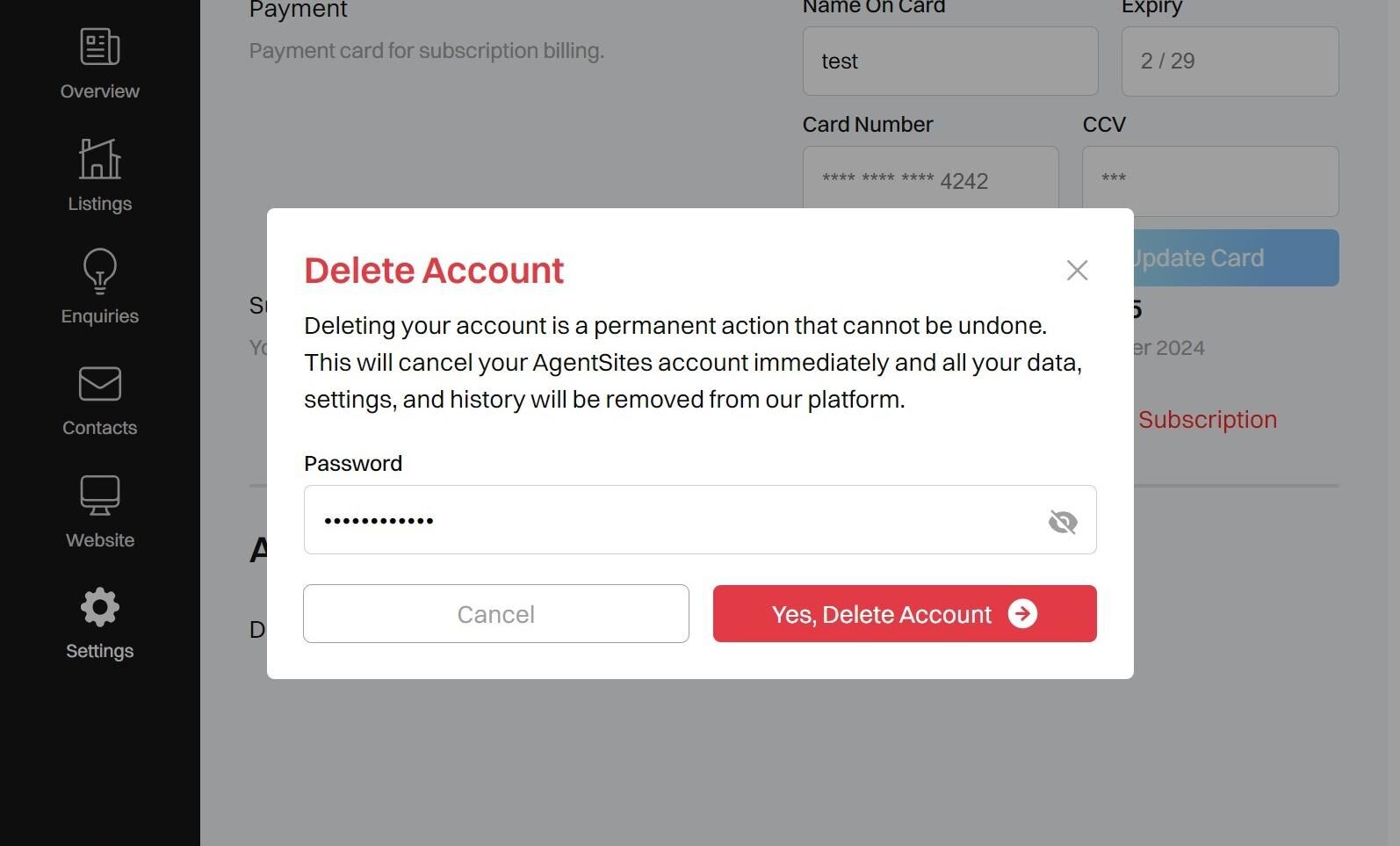The image size is (1400, 846).
Task: Open the Listings building icon
Action: (100, 159)
